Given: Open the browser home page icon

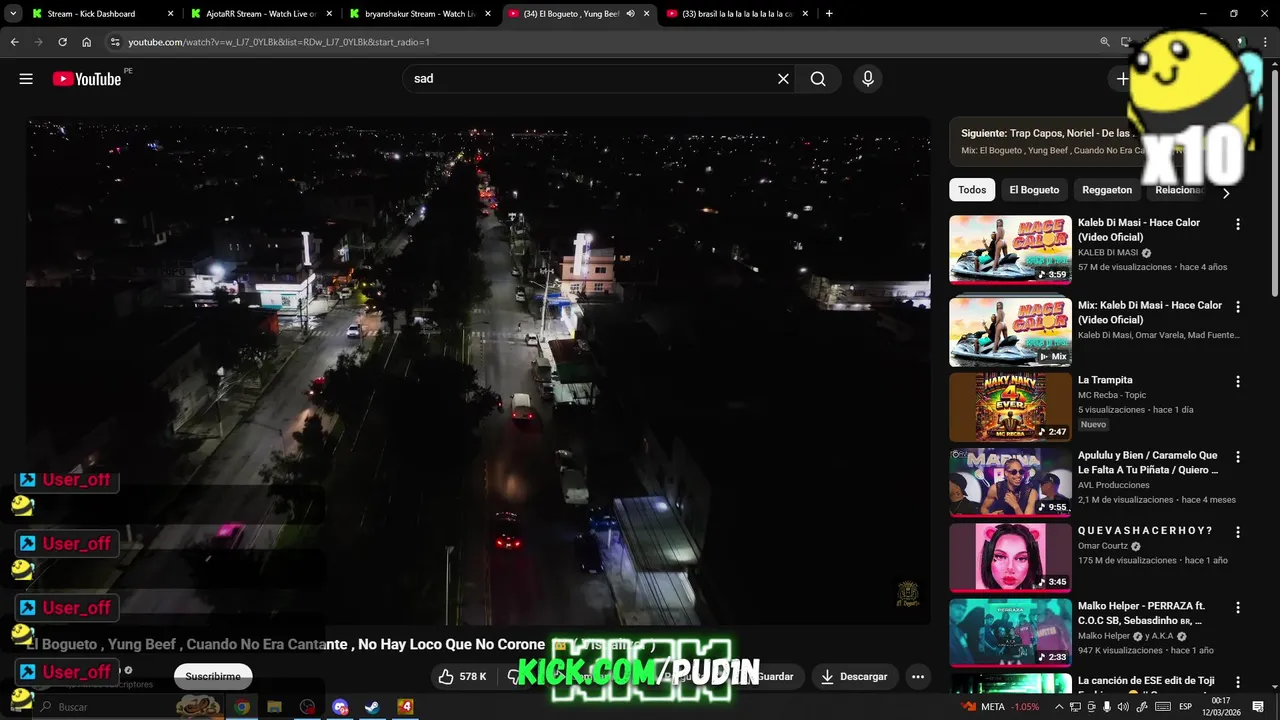Looking at the screenshot, I should click(x=87, y=42).
